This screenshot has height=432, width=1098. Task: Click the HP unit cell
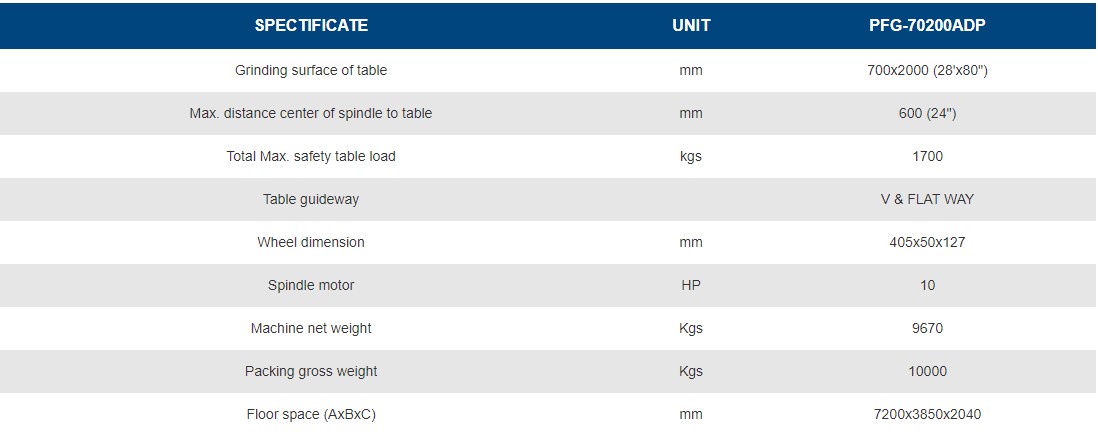pyautogui.click(x=691, y=285)
